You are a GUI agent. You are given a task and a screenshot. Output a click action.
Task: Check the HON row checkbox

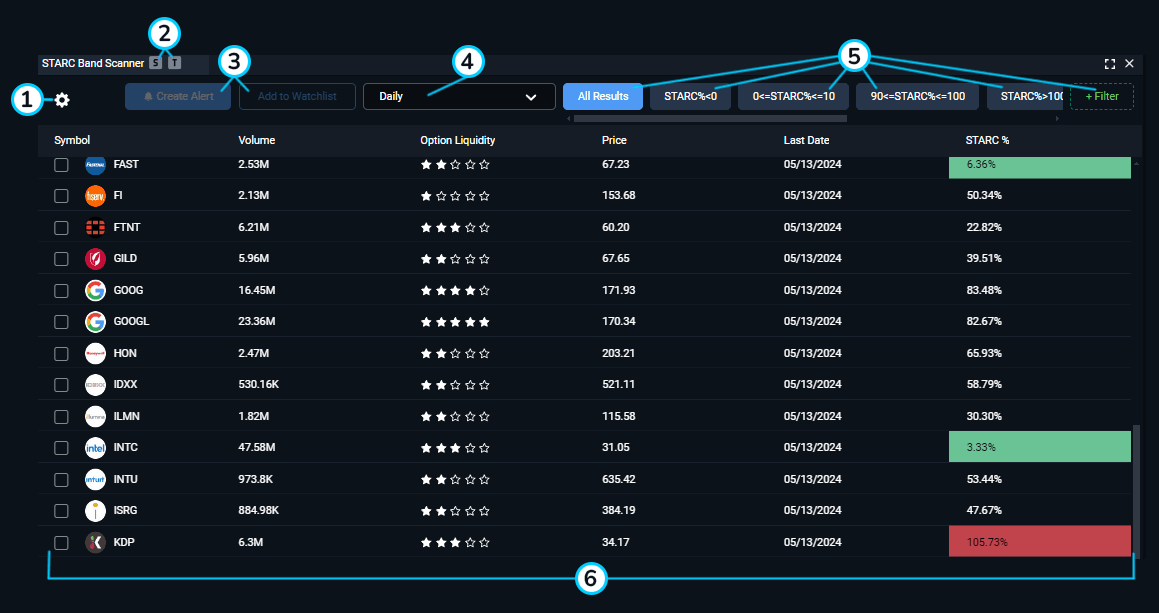coord(61,353)
